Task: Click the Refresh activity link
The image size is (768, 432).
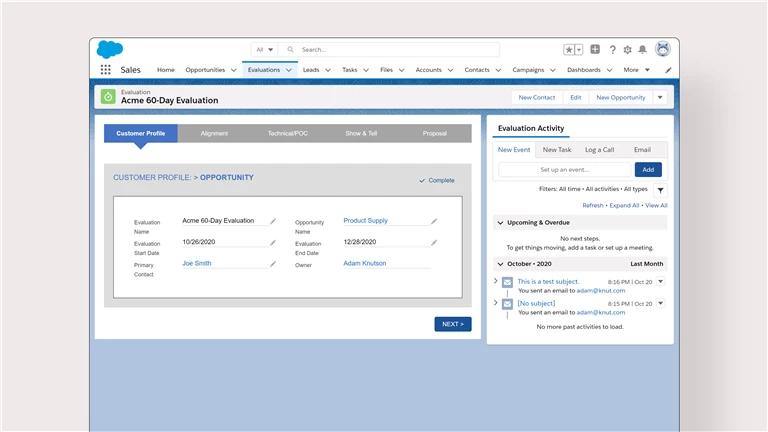Action: (593, 205)
